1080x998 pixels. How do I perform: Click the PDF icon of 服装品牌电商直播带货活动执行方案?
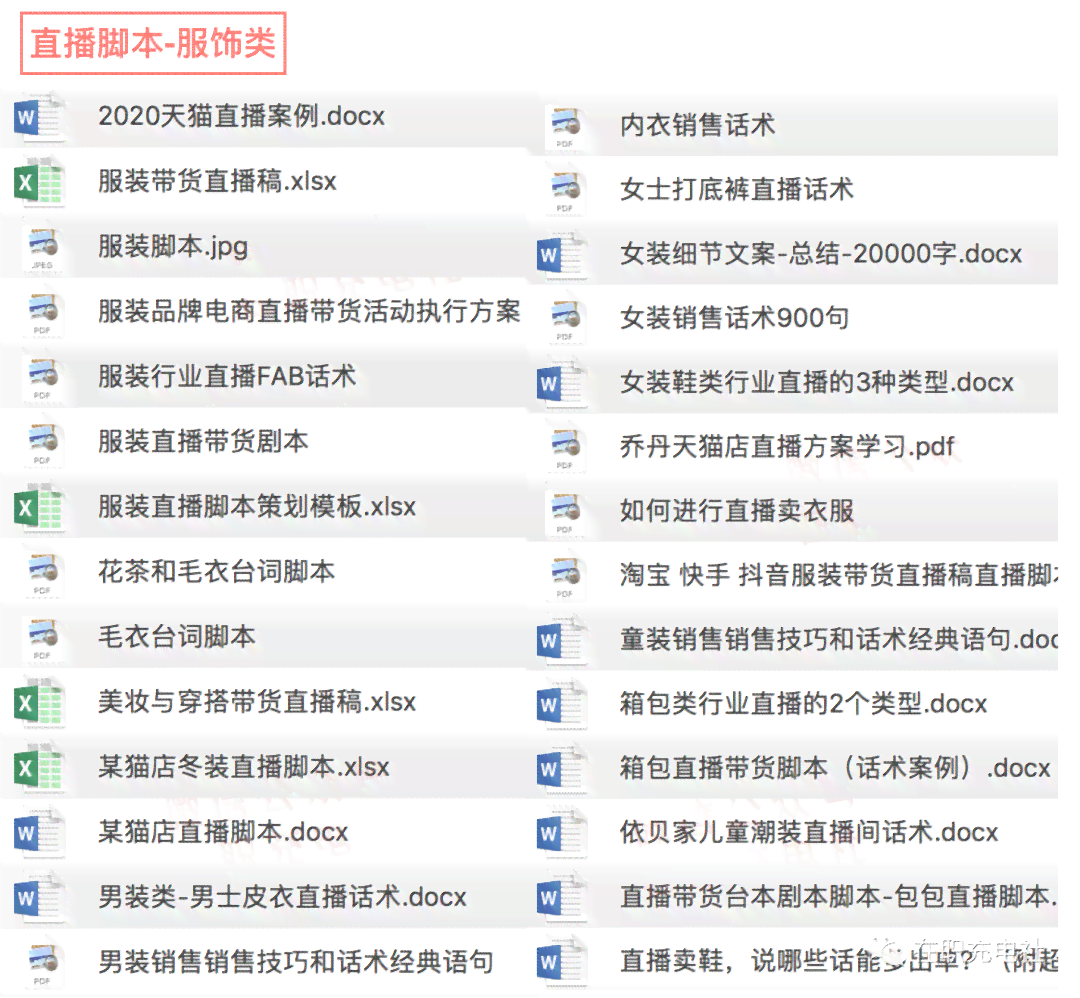coord(43,313)
